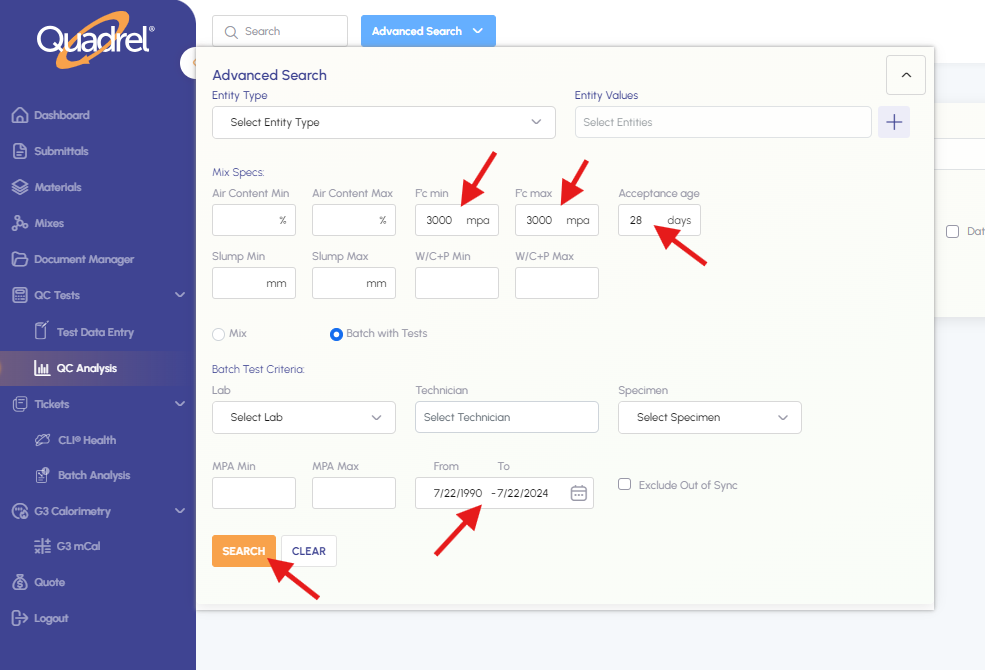Click the Logout icon
Image resolution: width=985 pixels, height=670 pixels.
[x=19, y=618]
